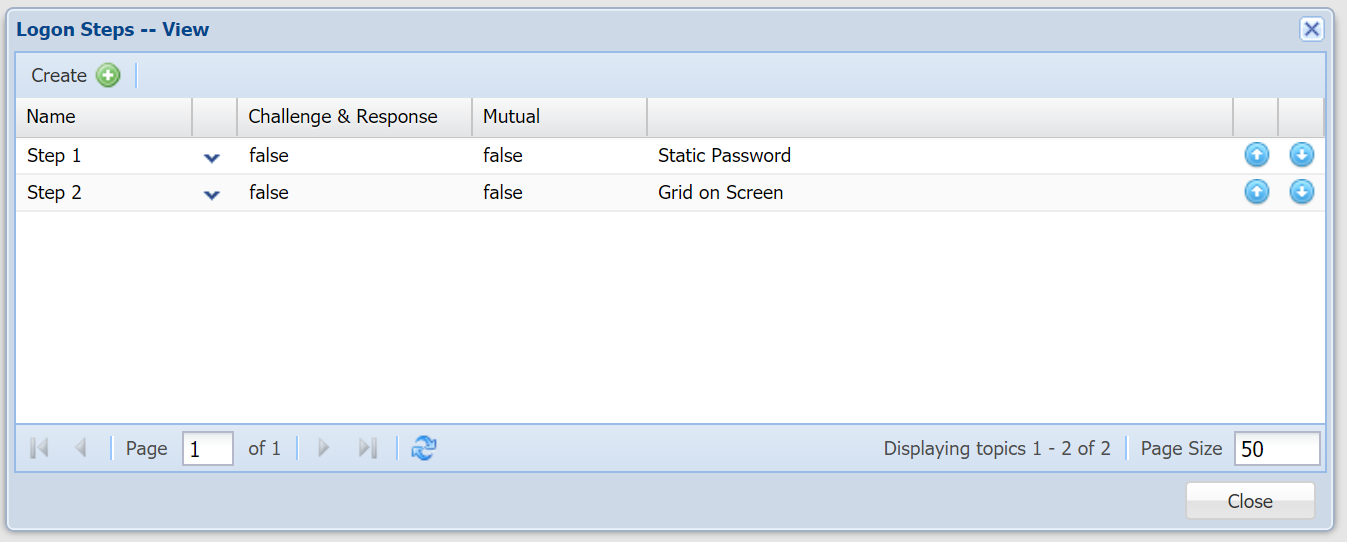The height and width of the screenshot is (542, 1347).
Task: Expand the Step 2 dropdown chevron
Action: tap(212, 194)
